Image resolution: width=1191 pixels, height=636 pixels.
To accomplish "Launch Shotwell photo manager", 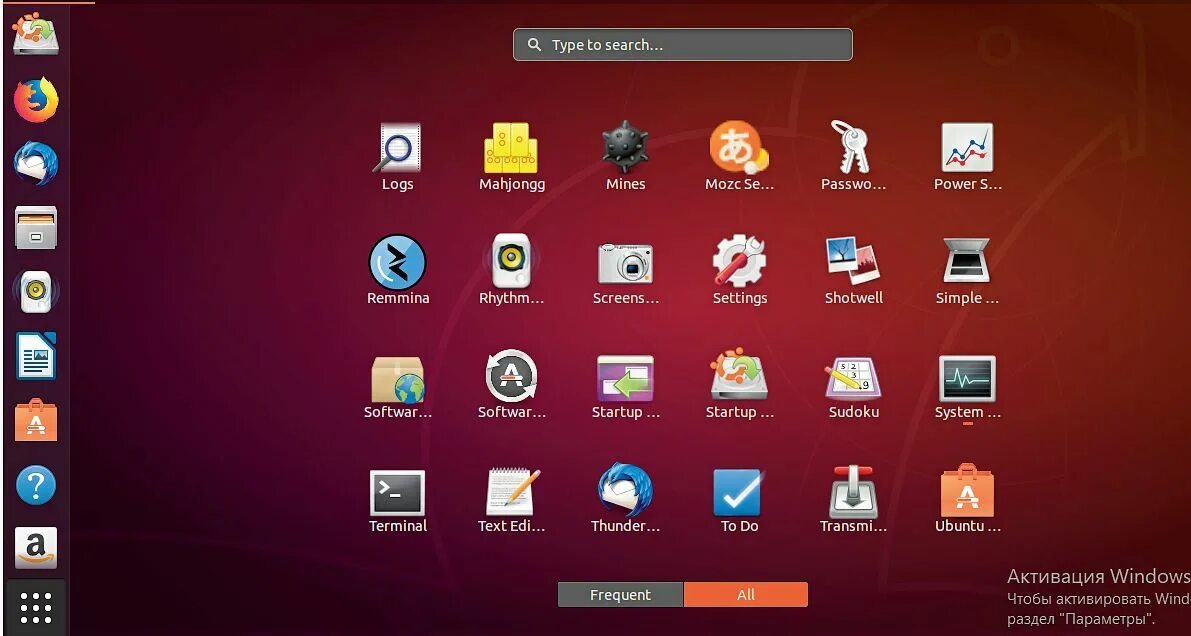I will [x=853, y=271].
